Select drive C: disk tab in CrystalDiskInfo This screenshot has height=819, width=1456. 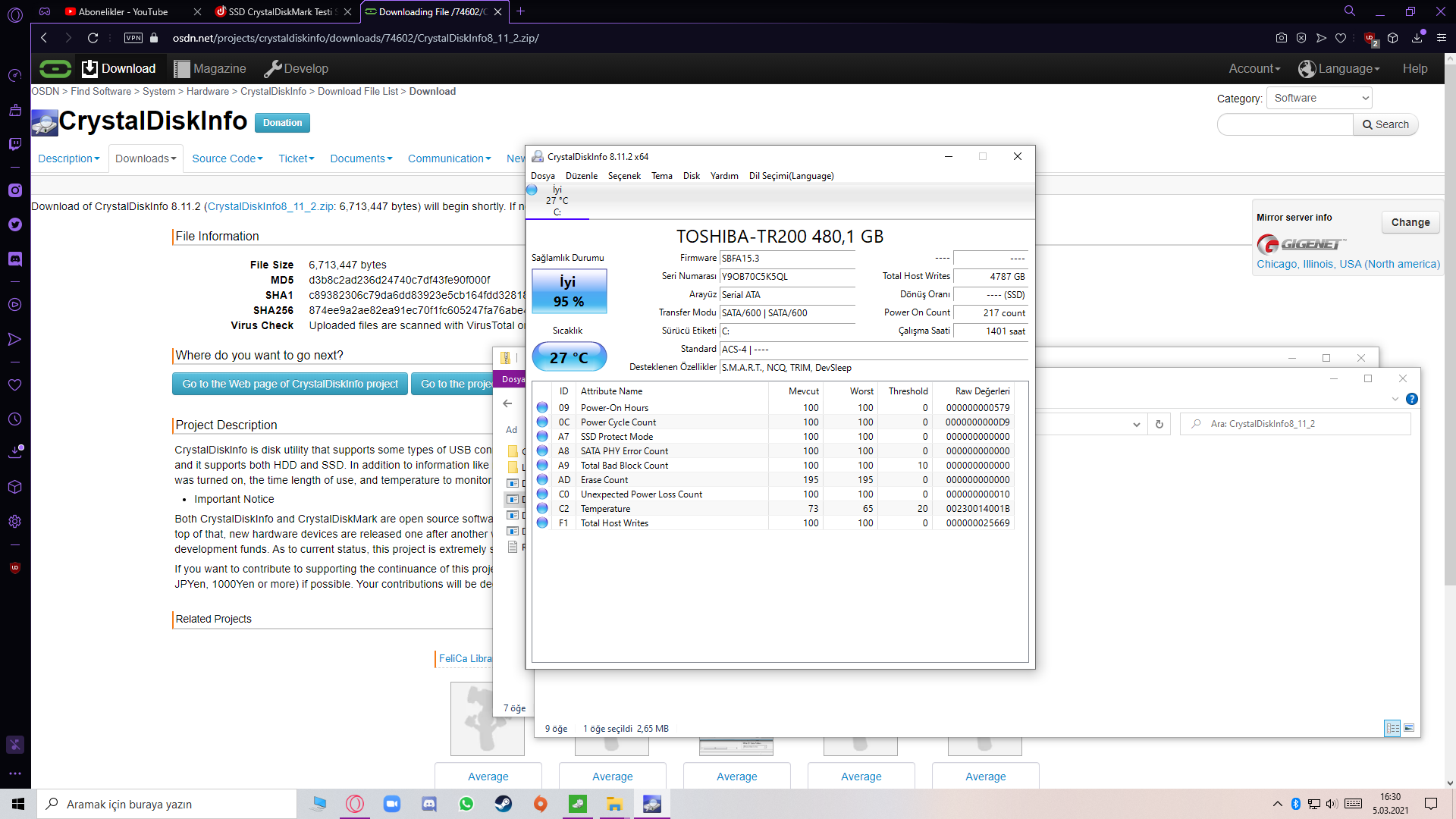[x=557, y=201]
